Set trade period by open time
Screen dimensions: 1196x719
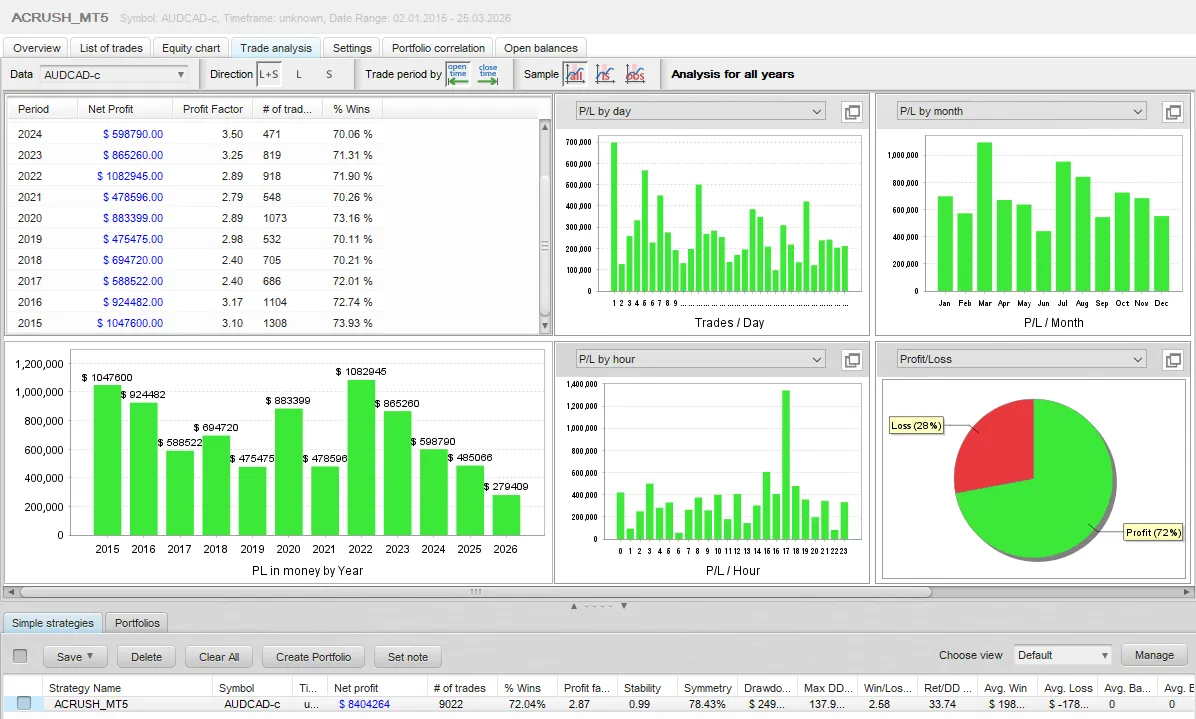457,74
